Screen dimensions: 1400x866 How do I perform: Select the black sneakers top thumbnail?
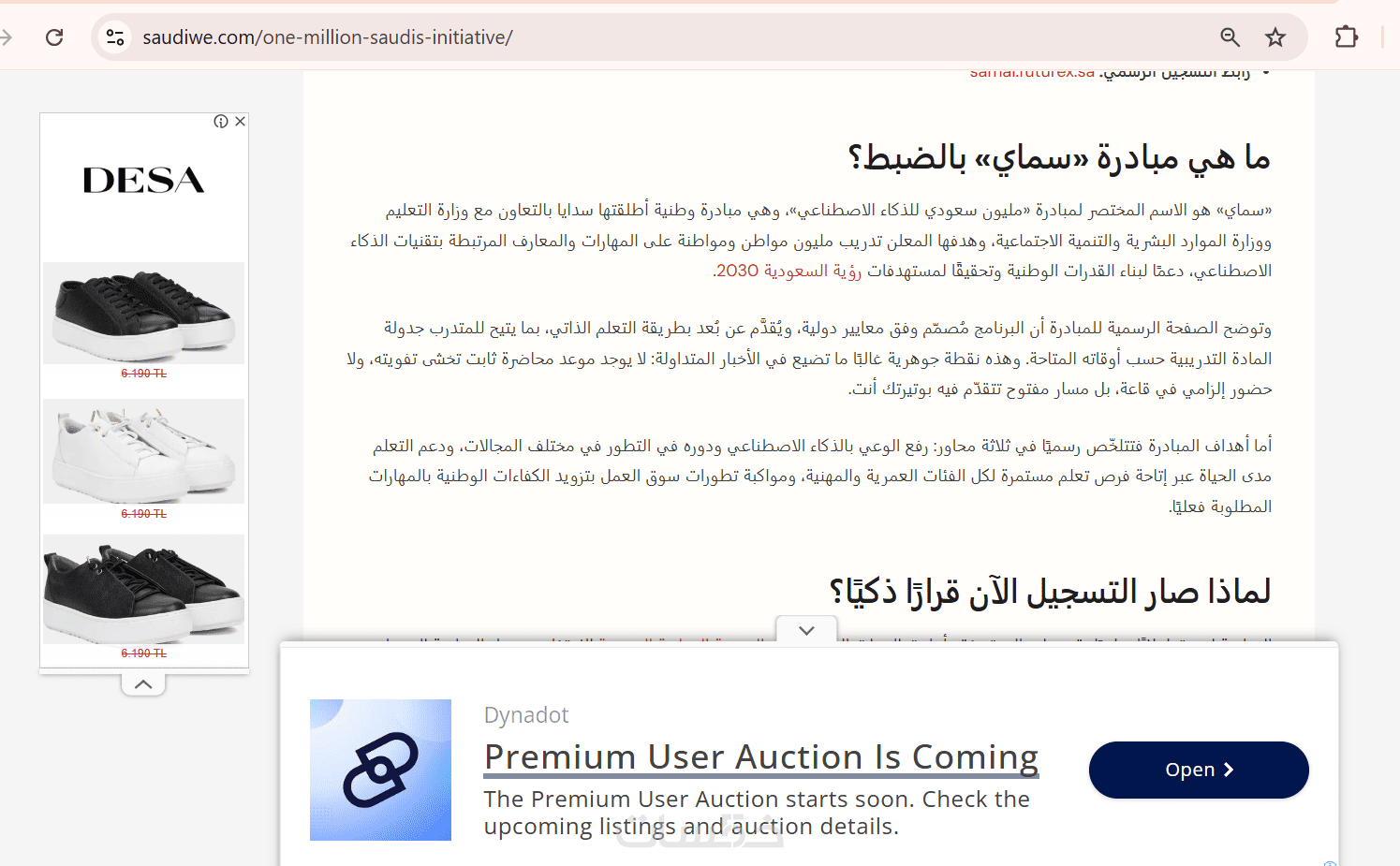143,313
